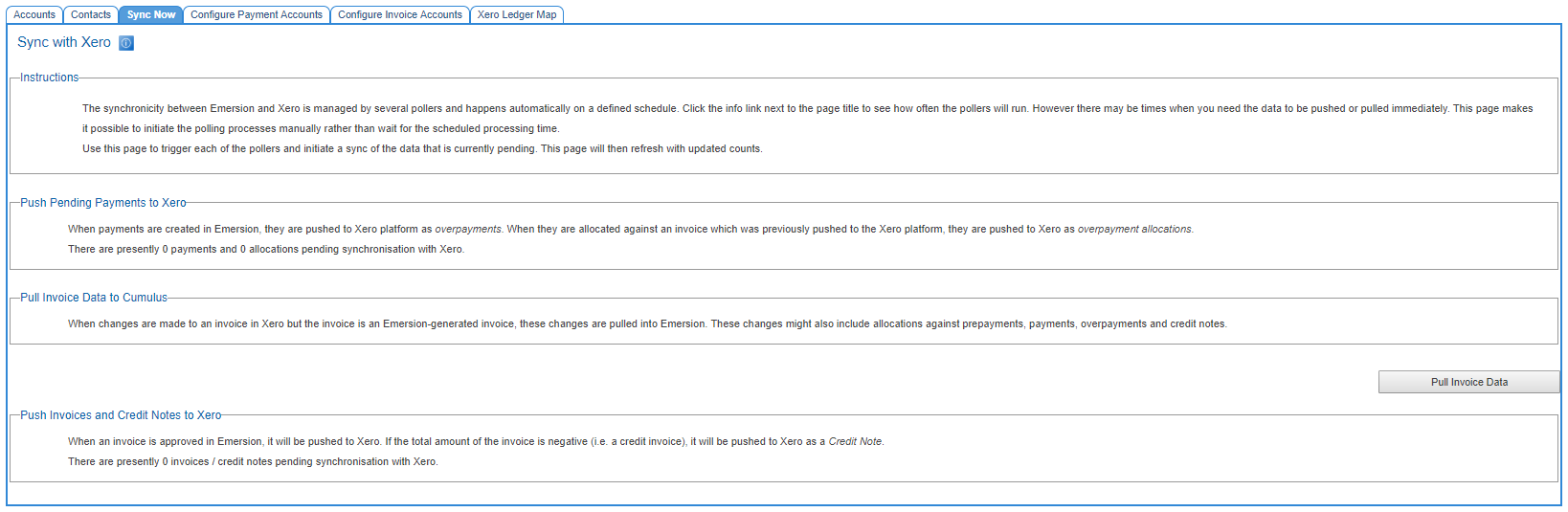
Task: Click Push Invoices and Credit Notes to Xero heading
Action: coord(121,415)
